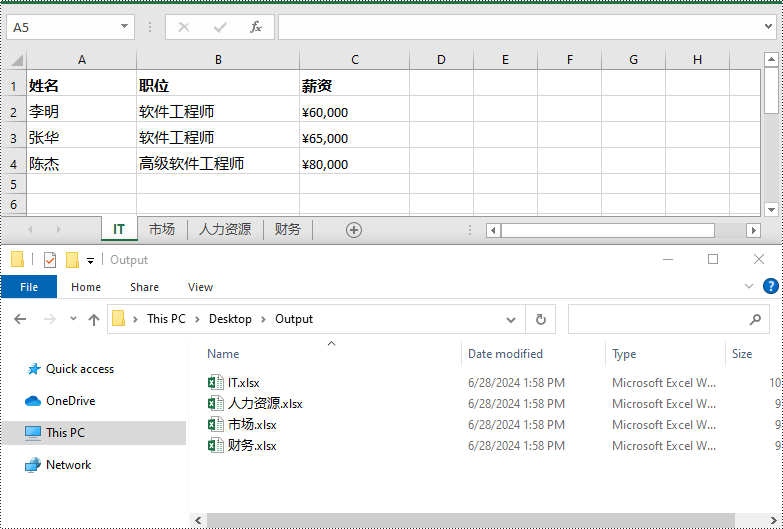Image resolution: width=783 pixels, height=529 pixels.
Task: Expand chevron before This PC in path
Action: [135, 319]
